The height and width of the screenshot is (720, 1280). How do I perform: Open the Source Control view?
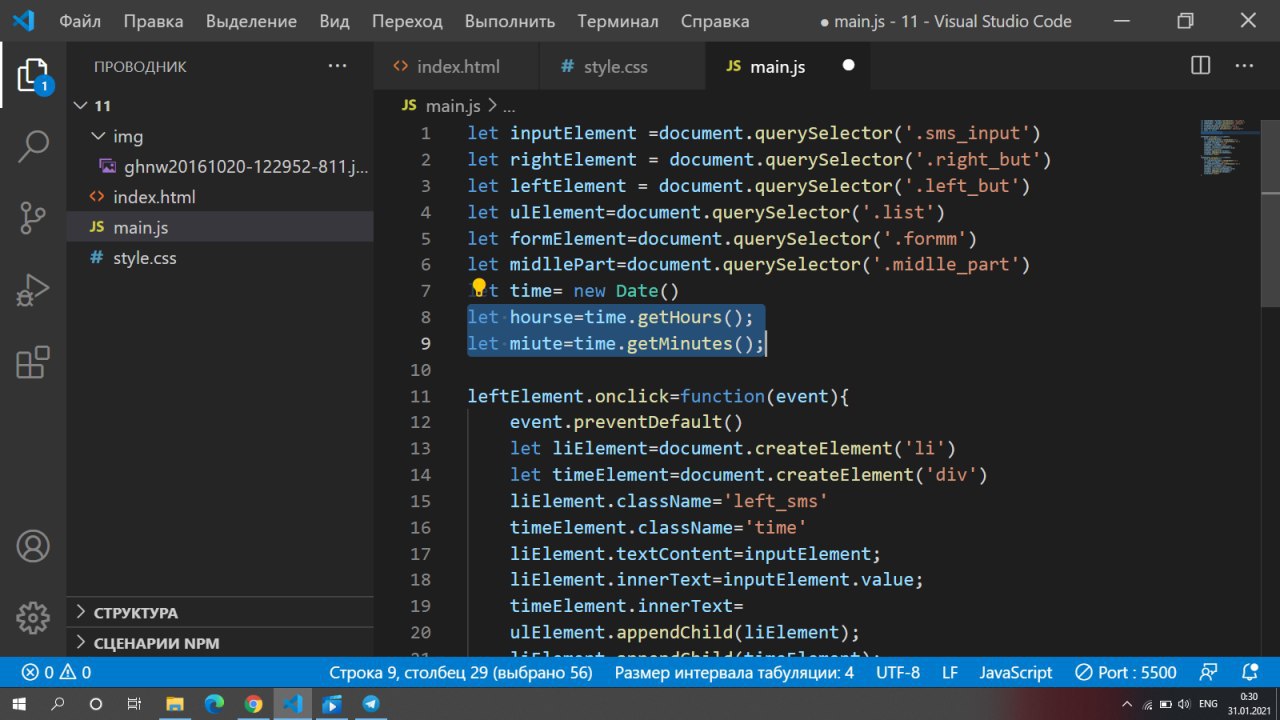[x=33, y=217]
